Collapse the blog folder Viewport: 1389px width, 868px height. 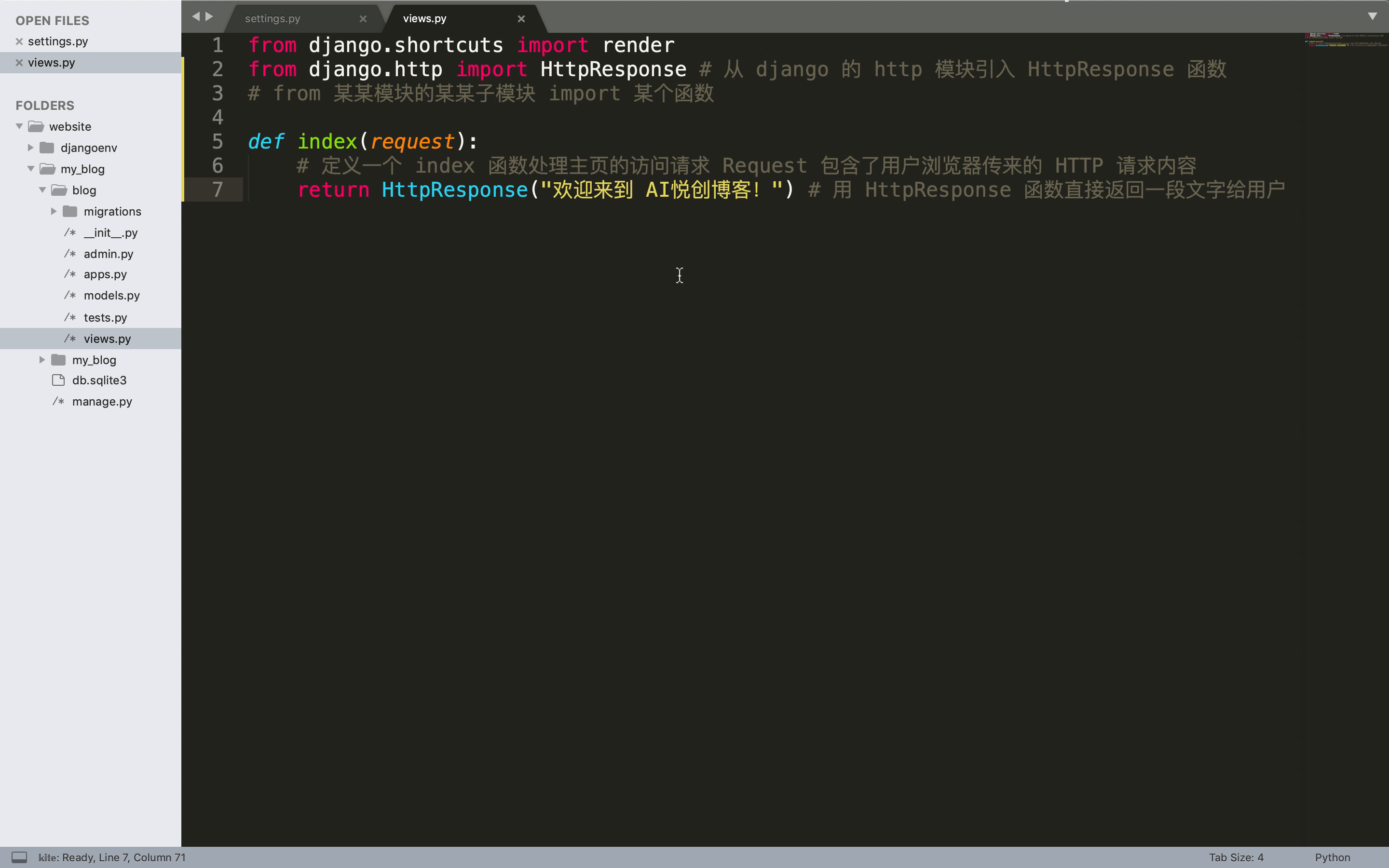[x=42, y=190]
